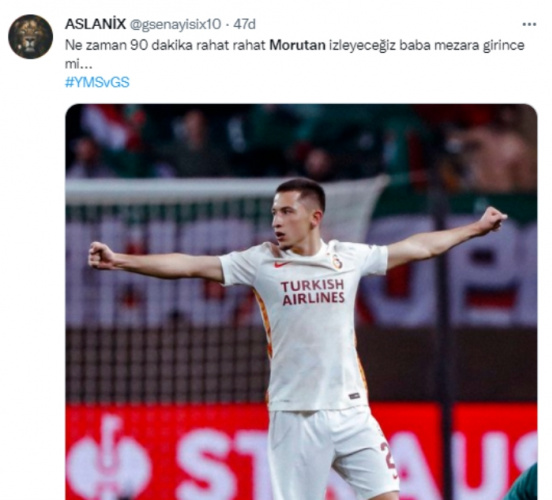Click the red sponsor banner logo
The image size is (552, 500).
click(x=108, y=458)
